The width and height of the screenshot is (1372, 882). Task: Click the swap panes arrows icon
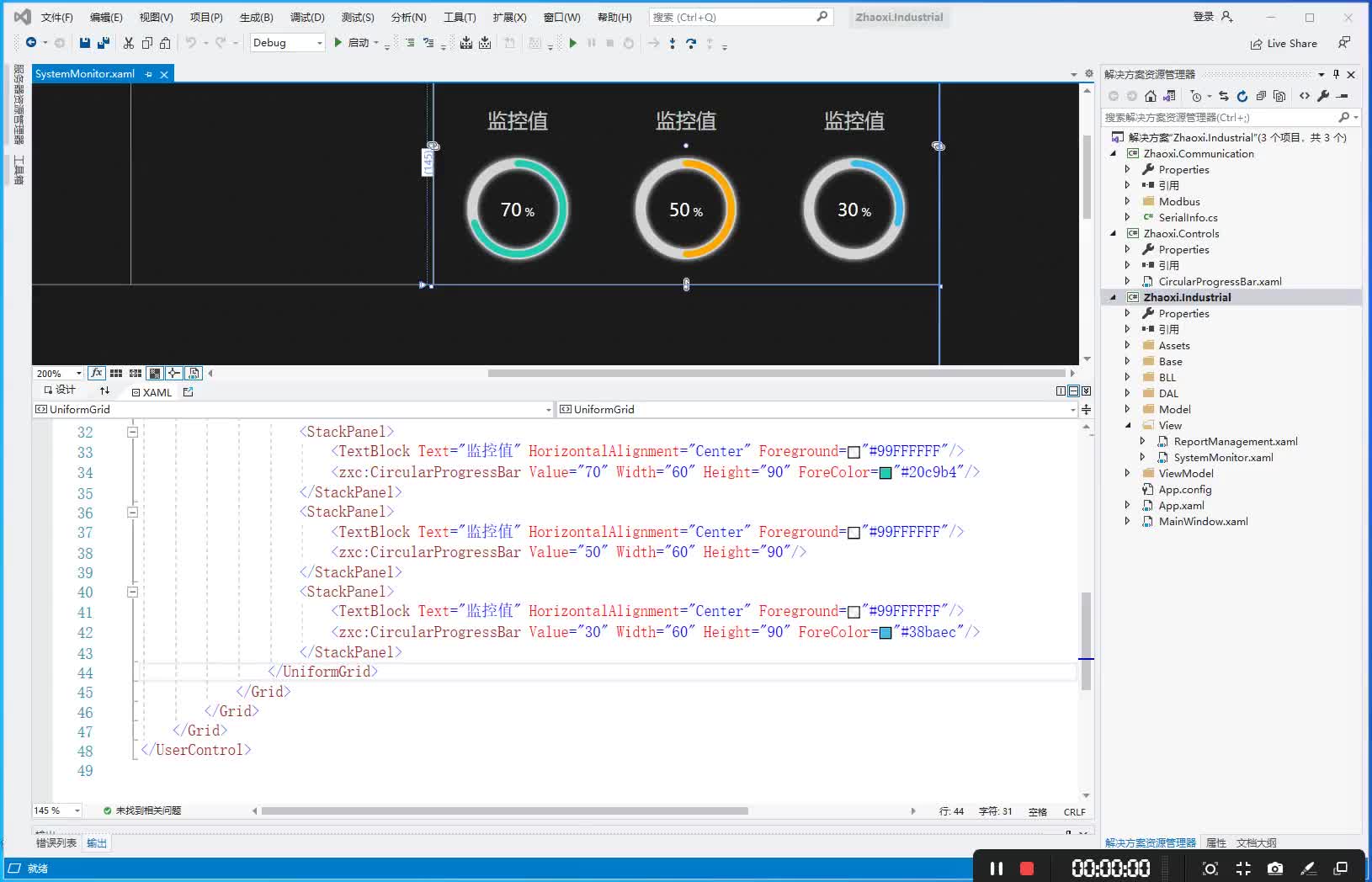tap(104, 391)
